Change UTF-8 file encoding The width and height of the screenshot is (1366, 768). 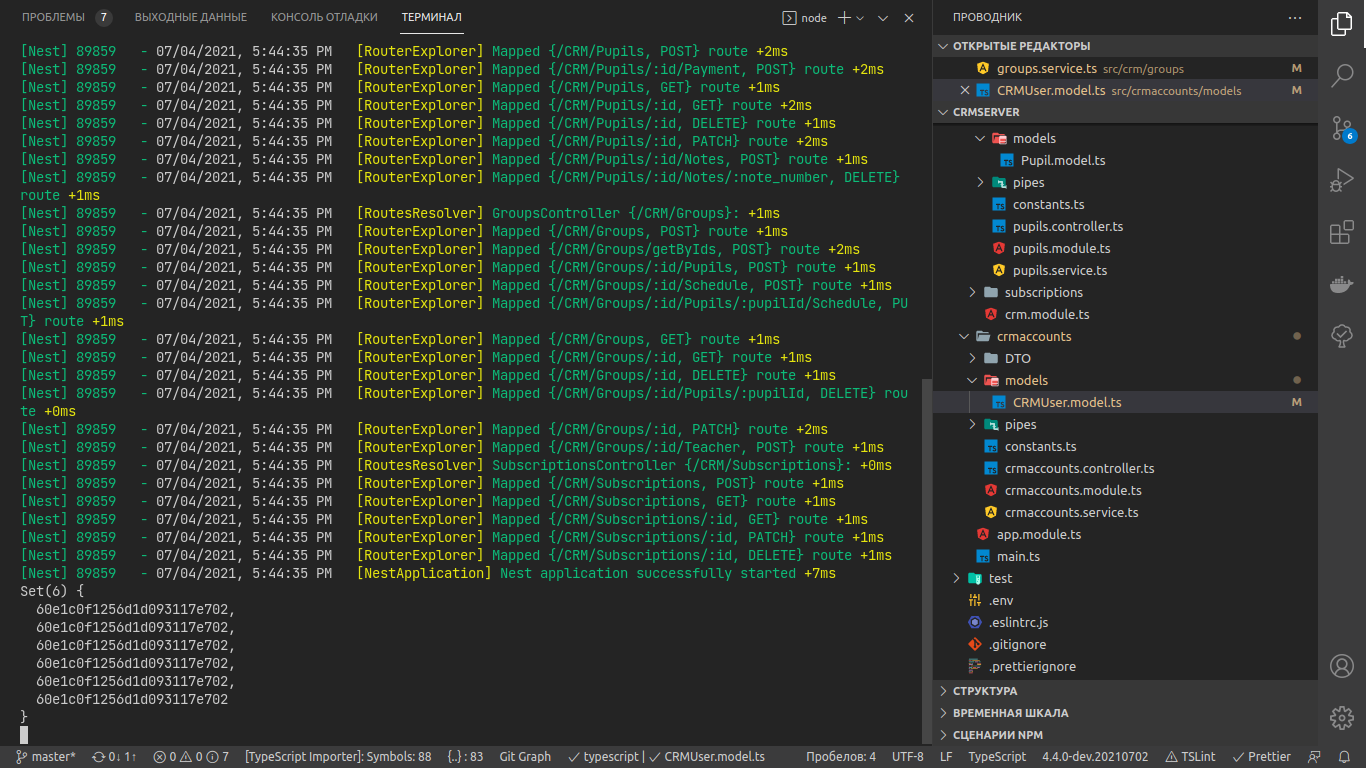(x=908, y=757)
